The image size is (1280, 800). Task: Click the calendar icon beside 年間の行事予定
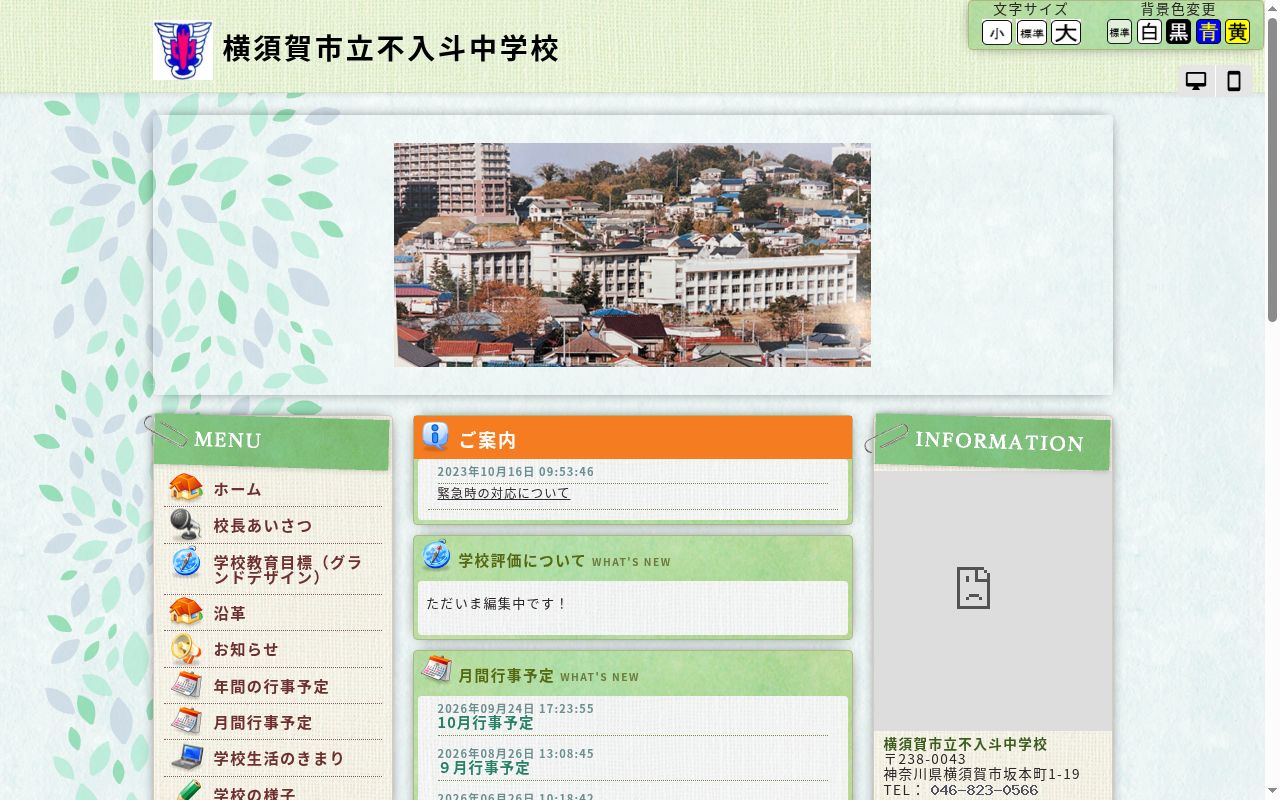point(186,685)
